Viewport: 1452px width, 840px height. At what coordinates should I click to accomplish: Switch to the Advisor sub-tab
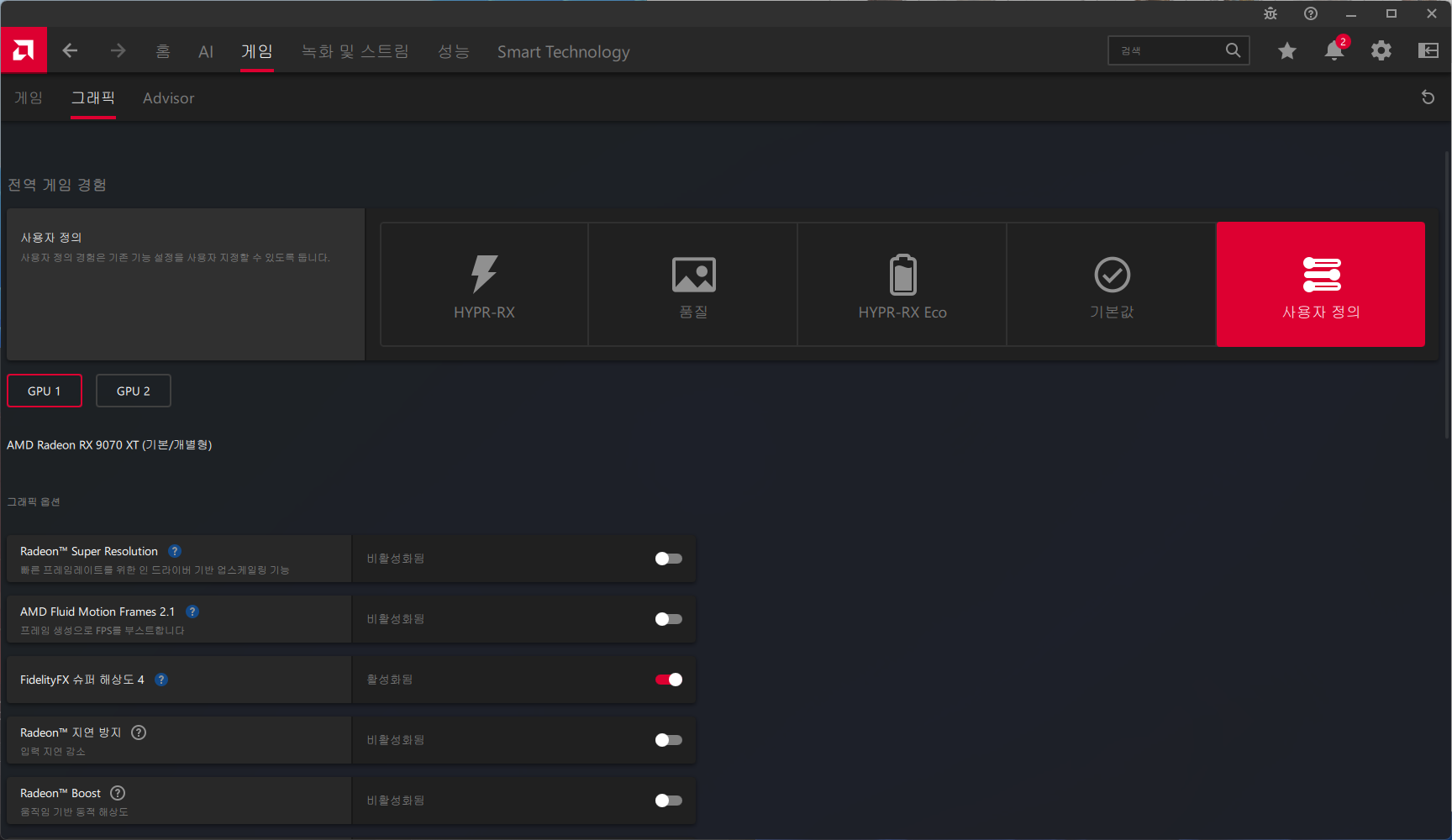click(x=168, y=97)
